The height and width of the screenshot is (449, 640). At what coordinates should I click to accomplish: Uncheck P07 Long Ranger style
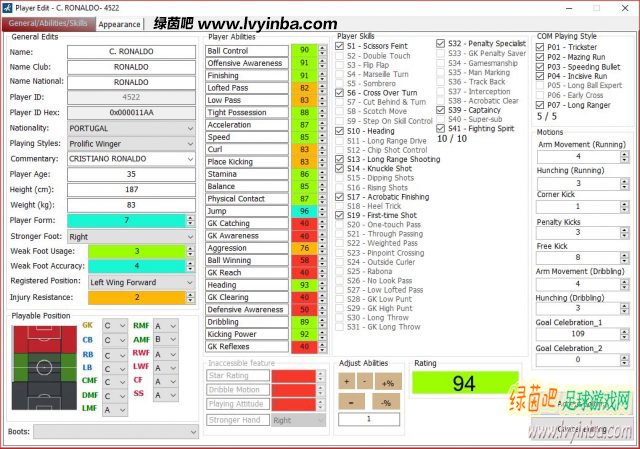pos(540,105)
